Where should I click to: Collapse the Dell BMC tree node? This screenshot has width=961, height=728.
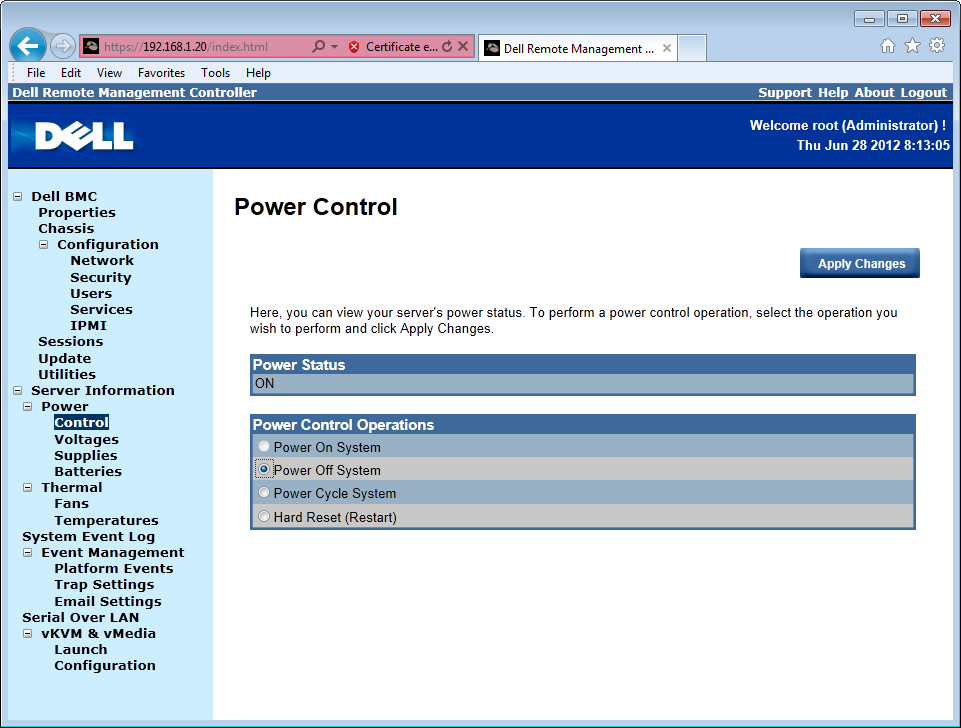(18, 197)
